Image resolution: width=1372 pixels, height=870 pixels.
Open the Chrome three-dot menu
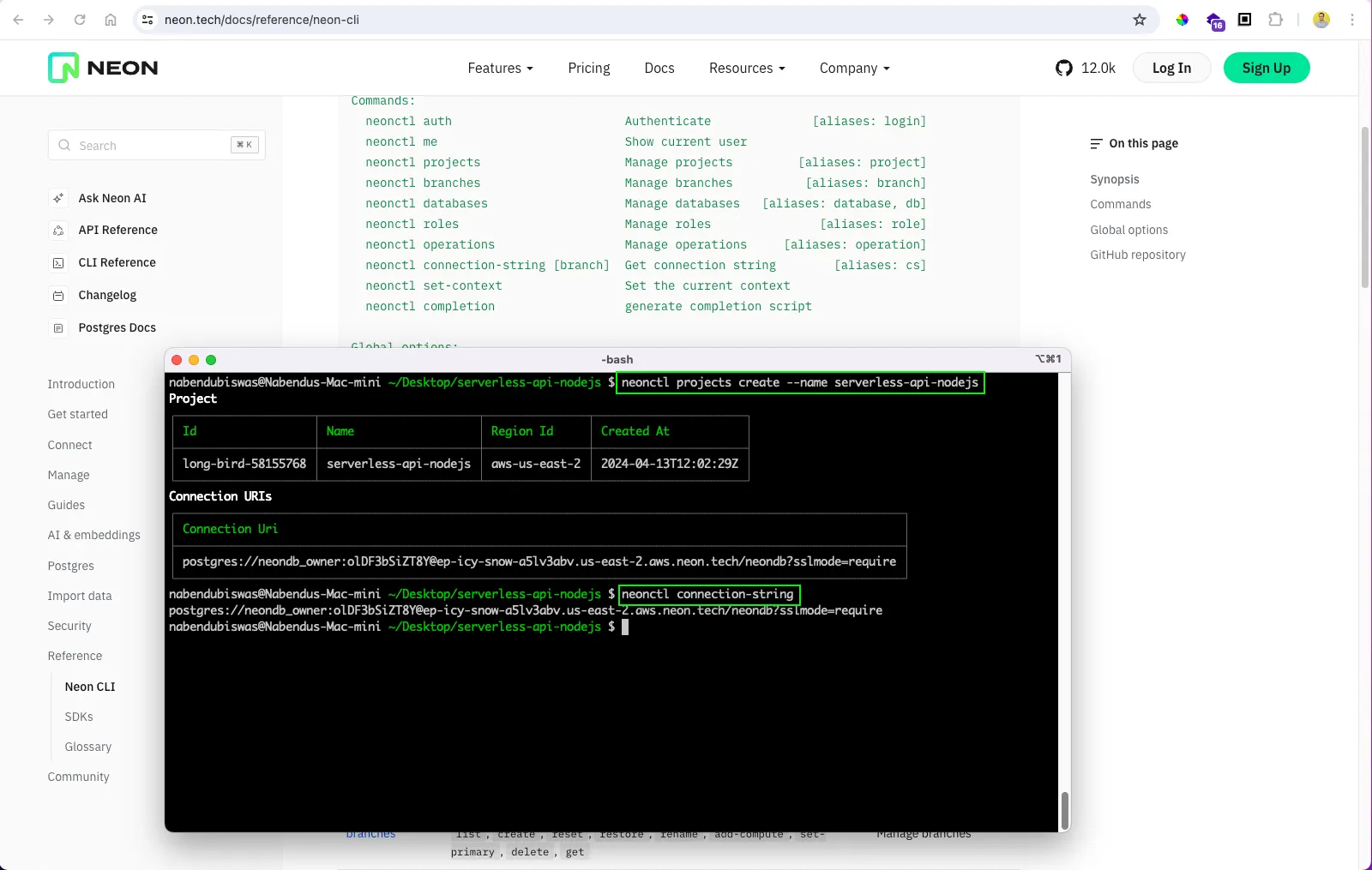click(1352, 20)
